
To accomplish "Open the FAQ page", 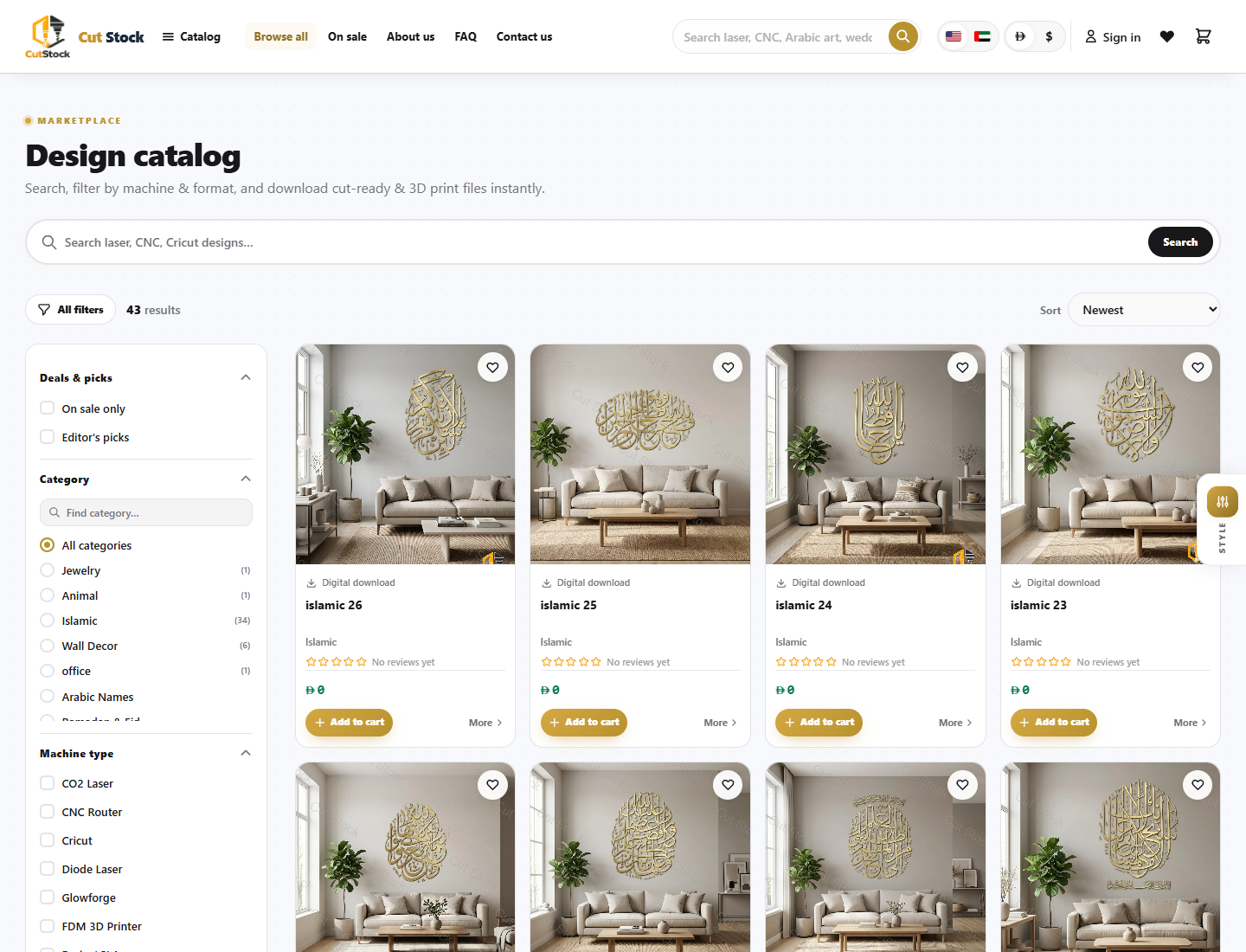I will pos(466,36).
